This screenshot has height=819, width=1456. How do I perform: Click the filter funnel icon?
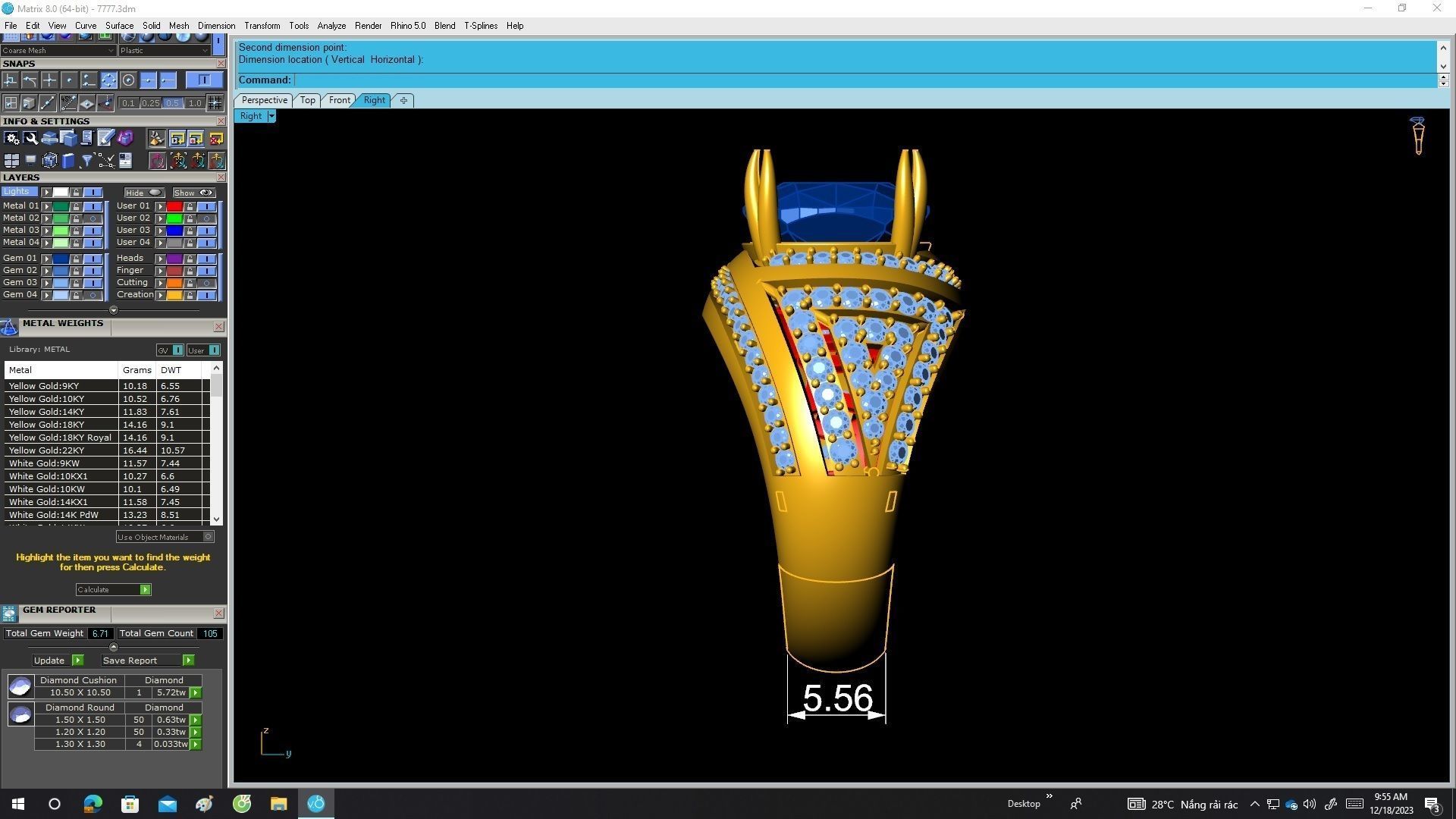[86, 161]
